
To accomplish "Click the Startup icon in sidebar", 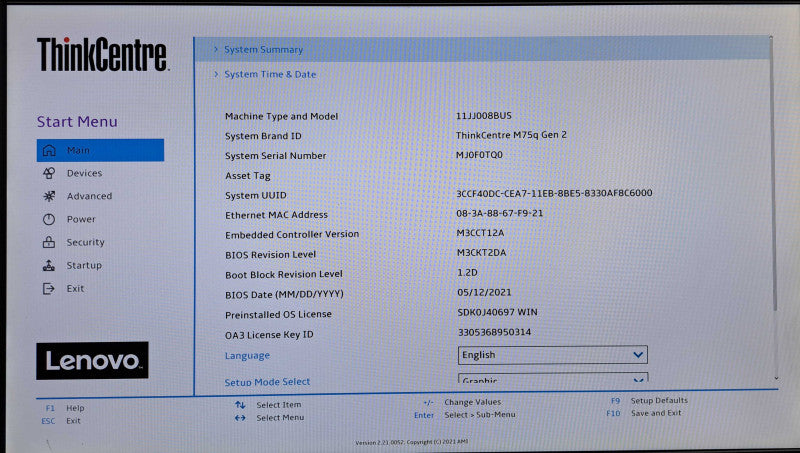I will point(49,265).
